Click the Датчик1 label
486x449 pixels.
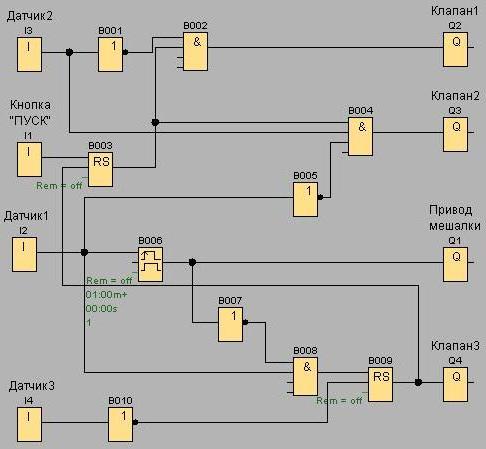pos(26,216)
